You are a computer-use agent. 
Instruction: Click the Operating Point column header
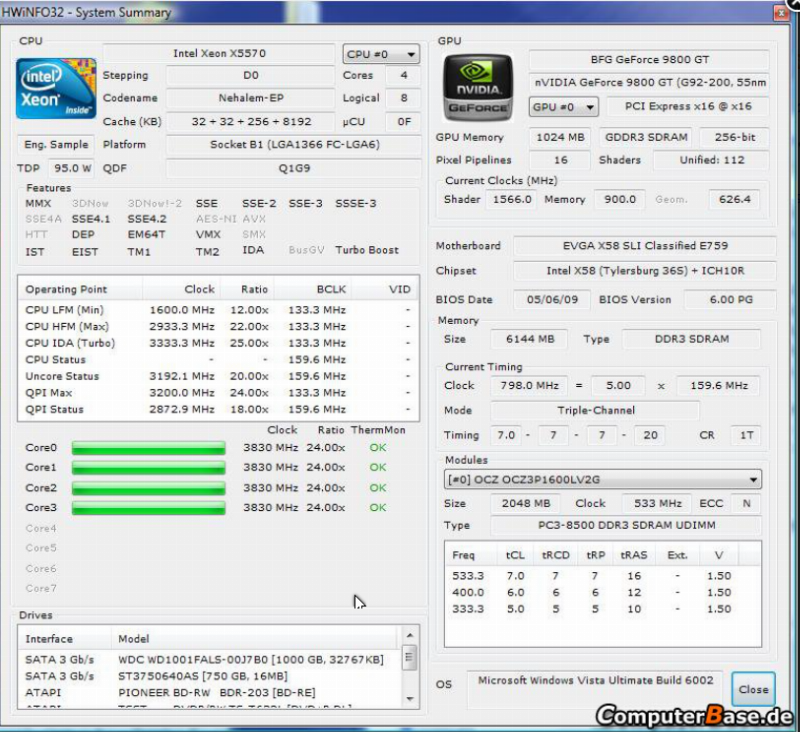(81, 289)
